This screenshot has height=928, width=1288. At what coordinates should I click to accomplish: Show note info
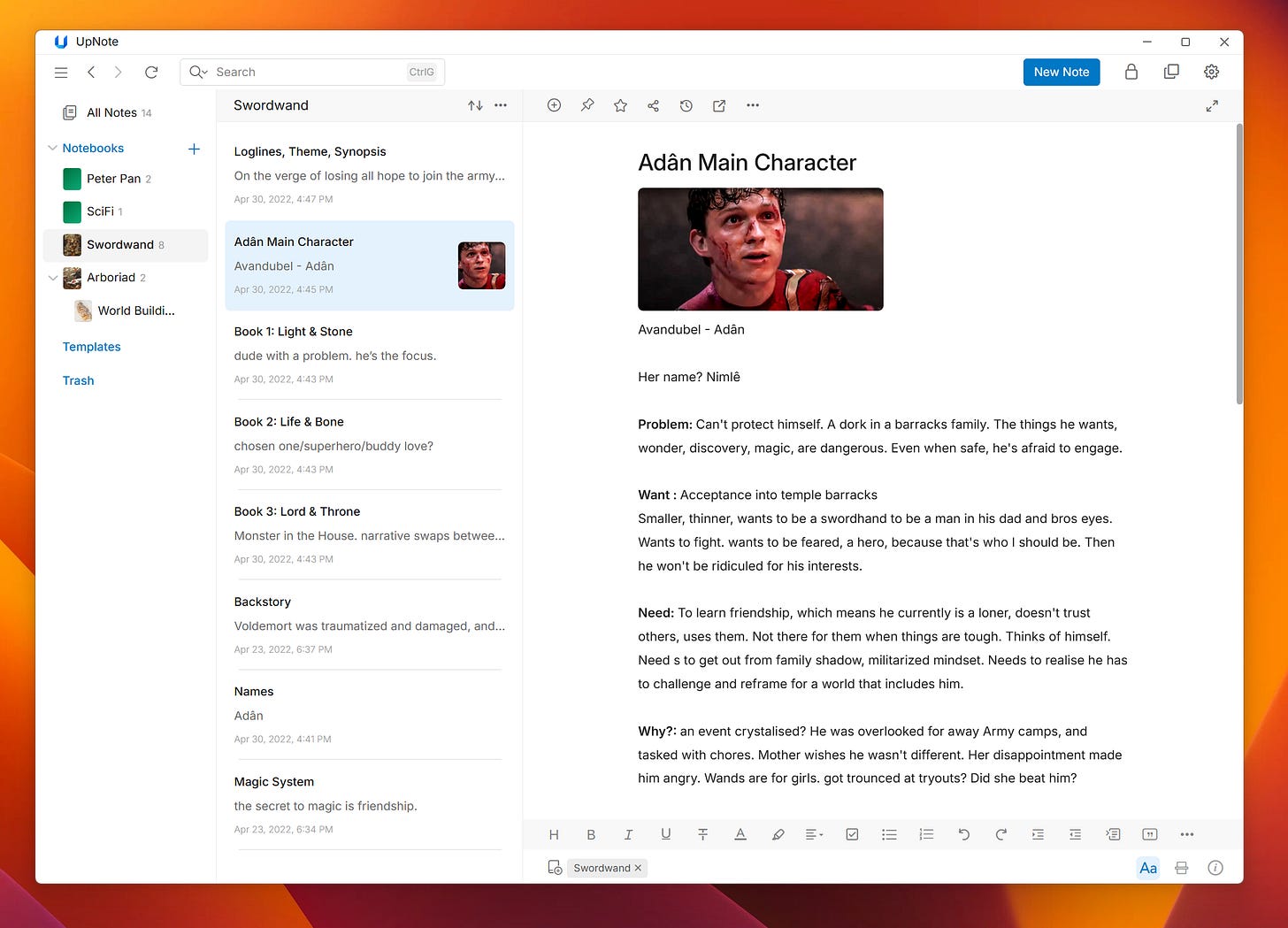tap(1215, 868)
